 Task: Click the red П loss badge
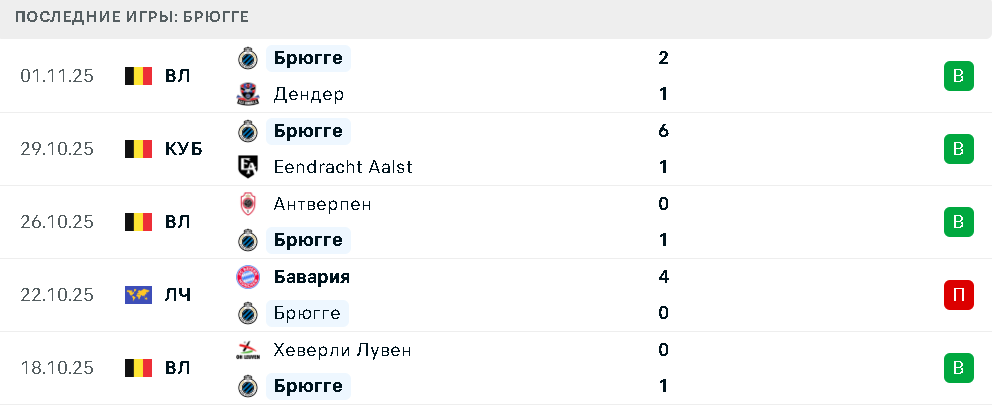(957, 295)
